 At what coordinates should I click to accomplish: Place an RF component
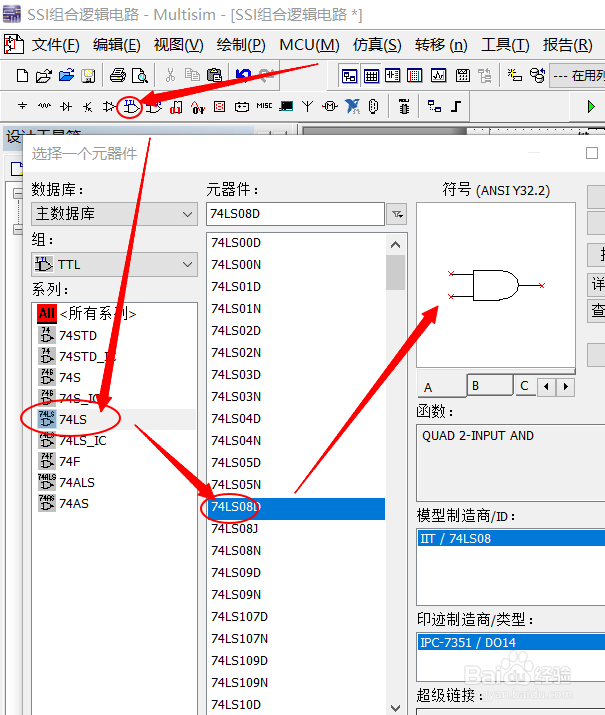(308, 107)
